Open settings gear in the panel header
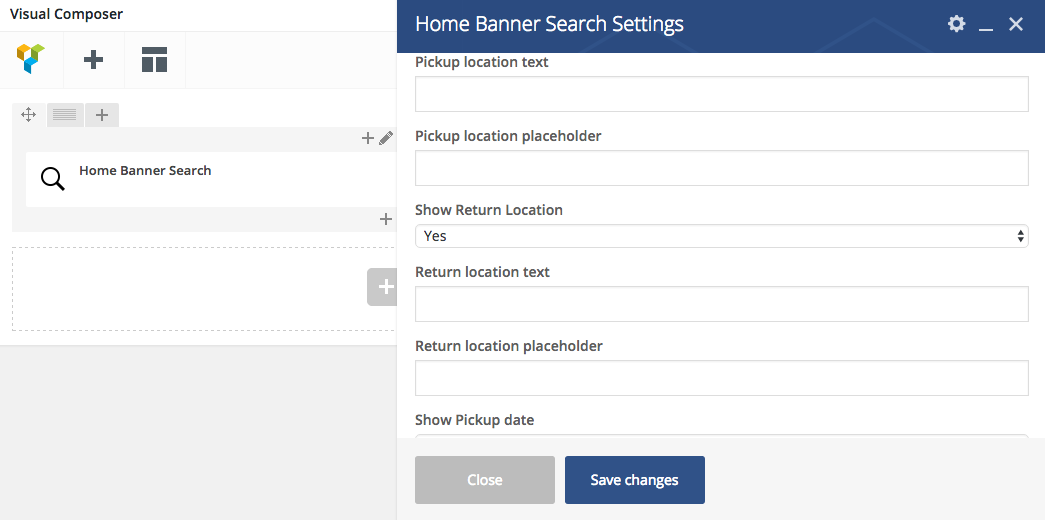 (957, 24)
